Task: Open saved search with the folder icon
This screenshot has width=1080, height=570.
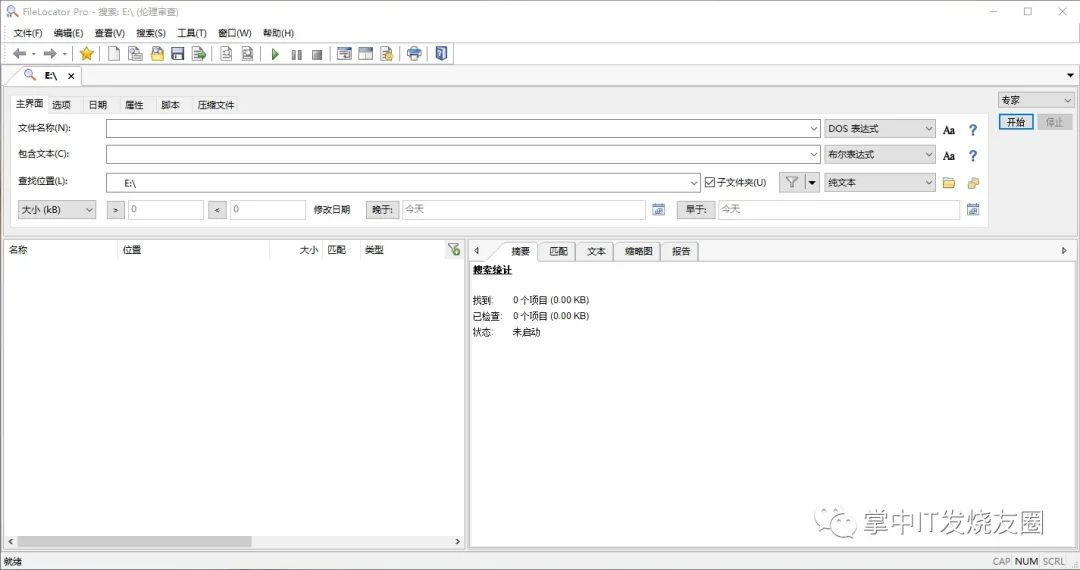Action: tap(157, 54)
